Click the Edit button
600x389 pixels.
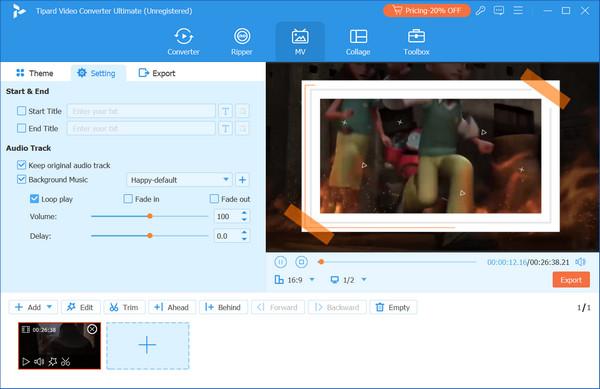coord(80,307)
